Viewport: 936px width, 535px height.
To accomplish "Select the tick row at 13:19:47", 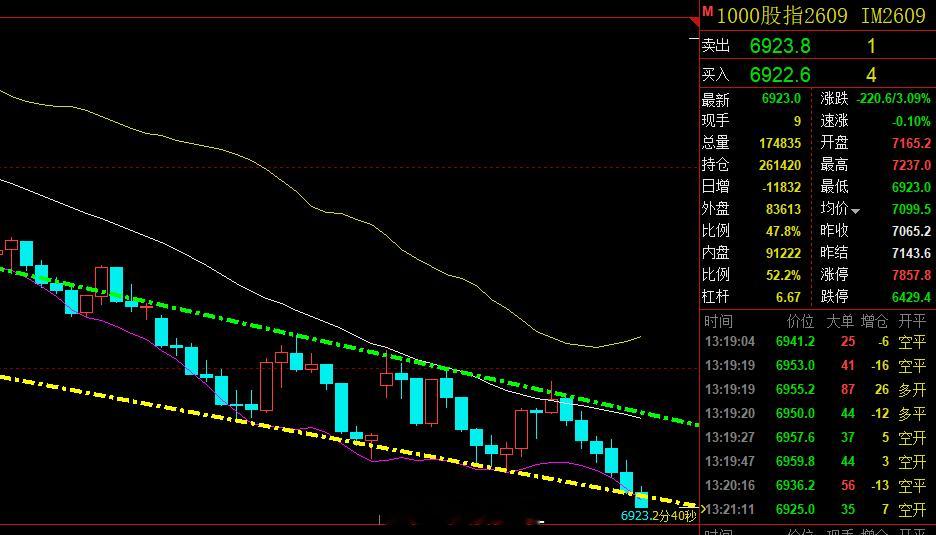I will coord(817,462).
